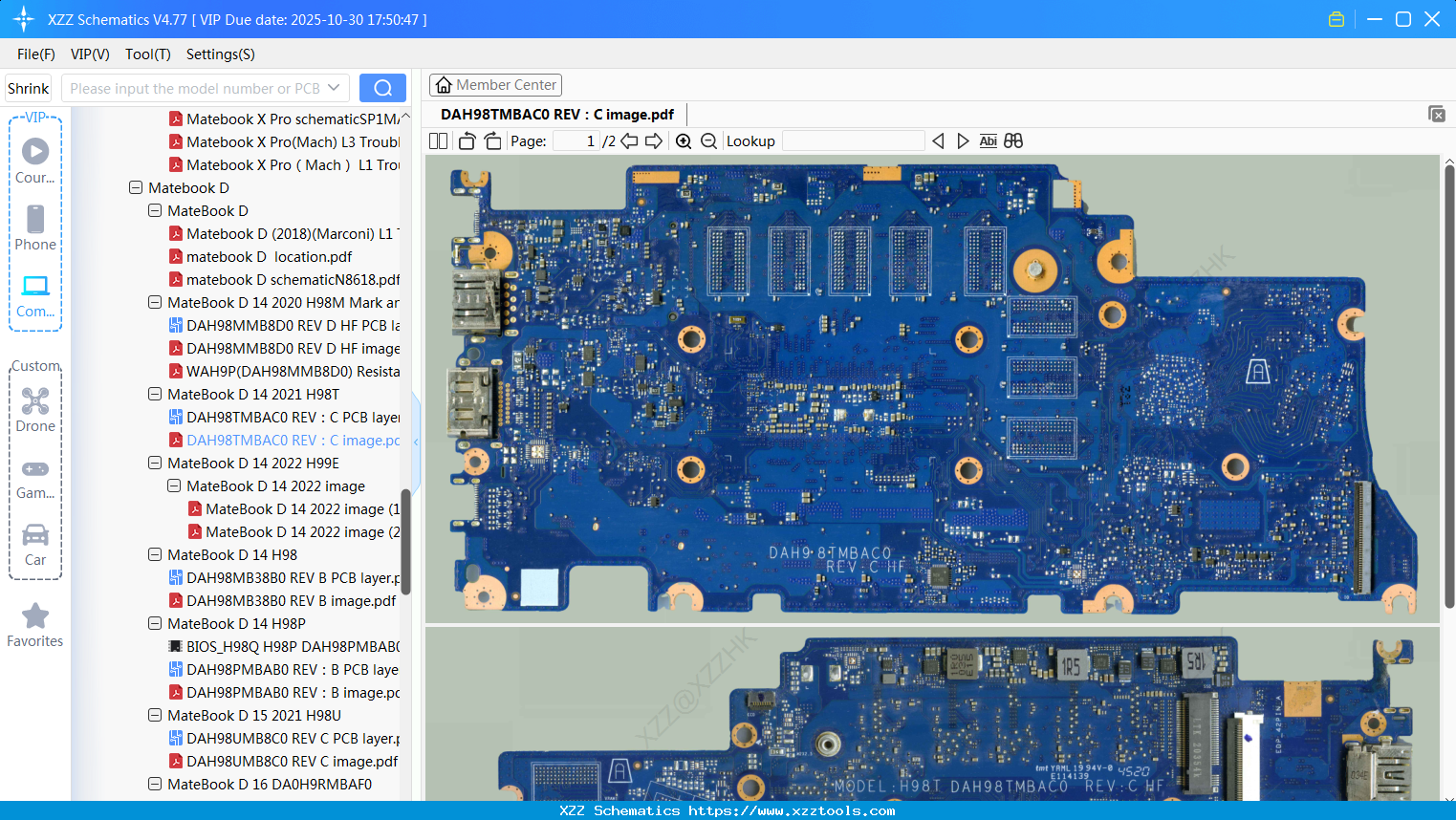Open Matebook D (2018)(Marconi) L1 file
The width and height of the screenshot is (1456, 820).
coord(285,234)
